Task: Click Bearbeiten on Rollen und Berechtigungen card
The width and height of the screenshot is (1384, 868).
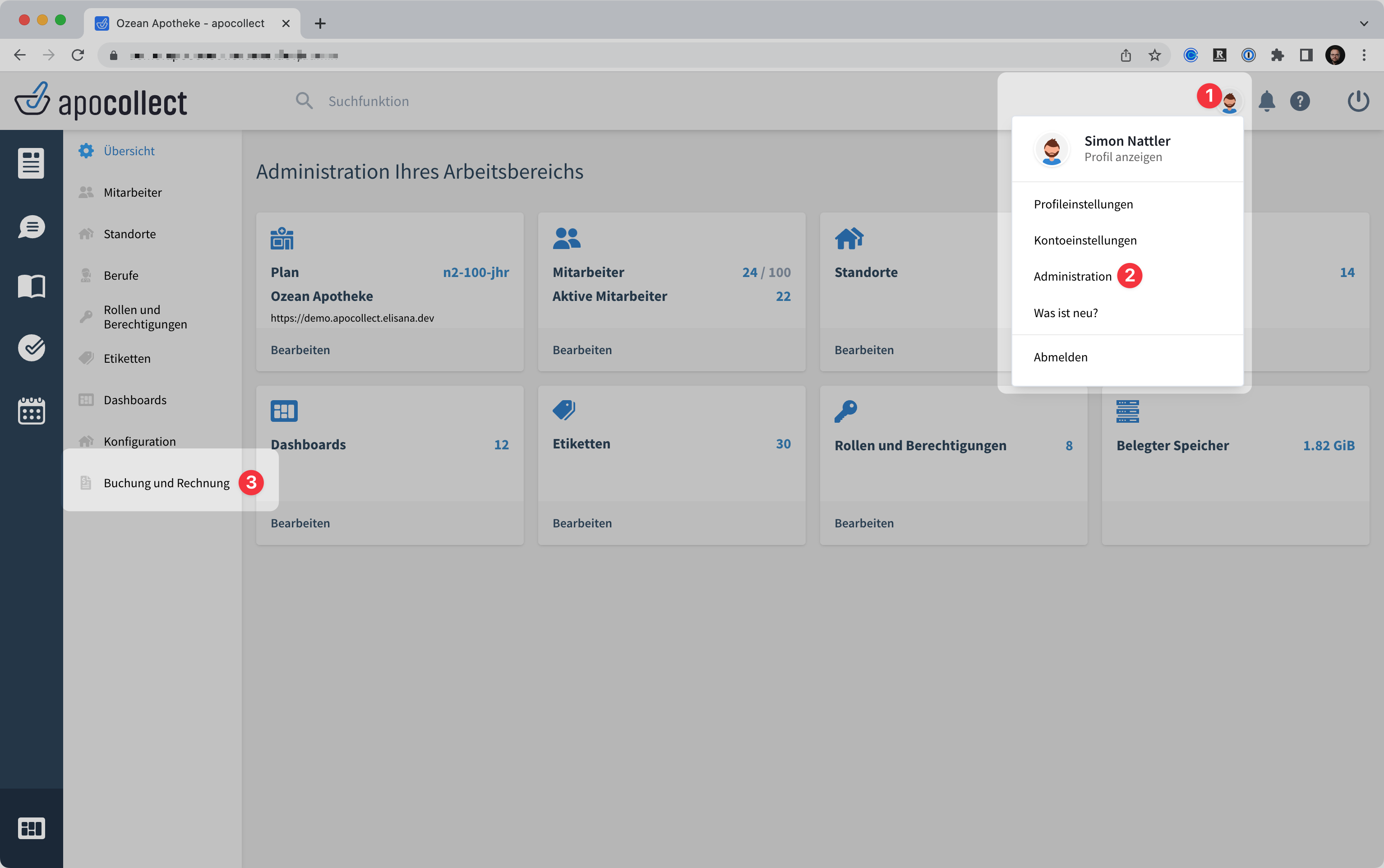Action: pos(864,524)
